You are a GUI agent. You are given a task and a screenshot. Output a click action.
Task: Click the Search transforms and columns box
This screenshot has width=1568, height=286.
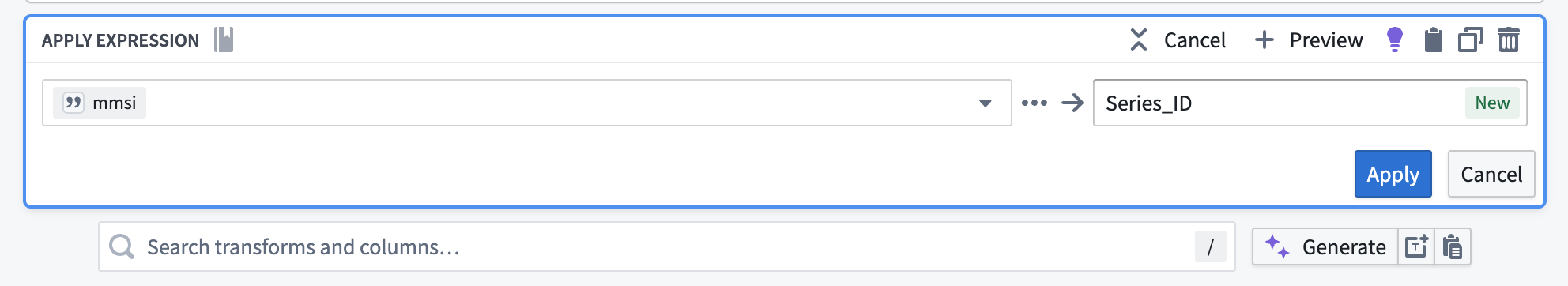coord(666,246)
